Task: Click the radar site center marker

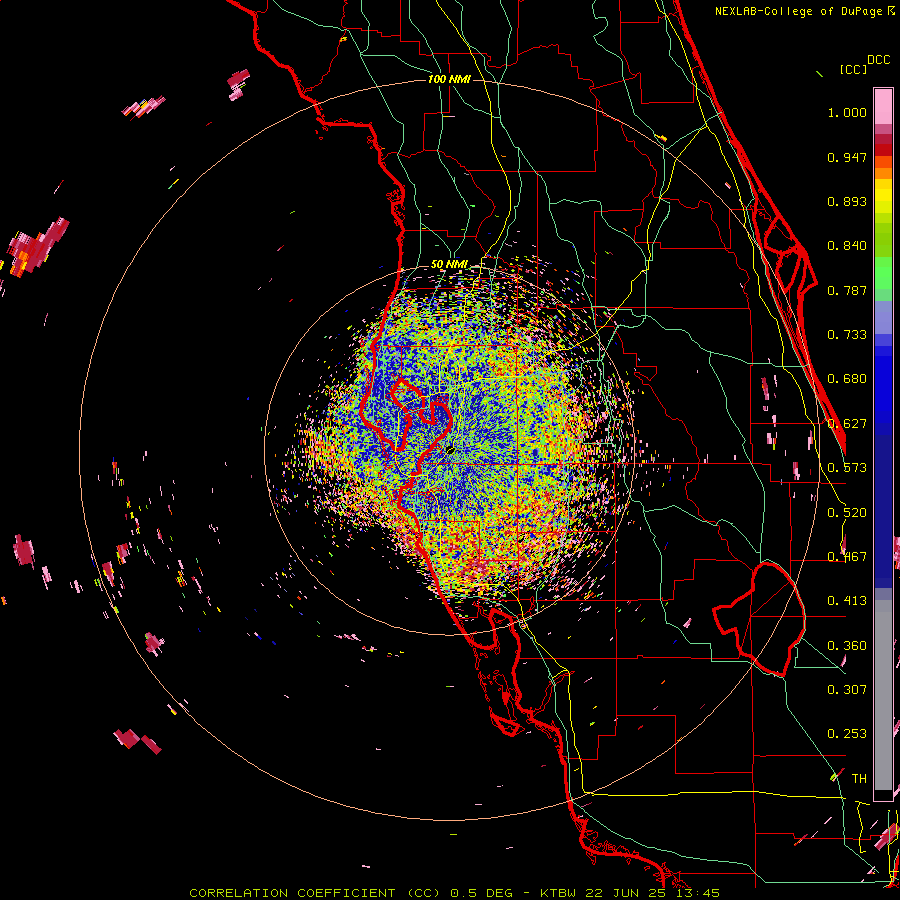Action: click(449, 451)
